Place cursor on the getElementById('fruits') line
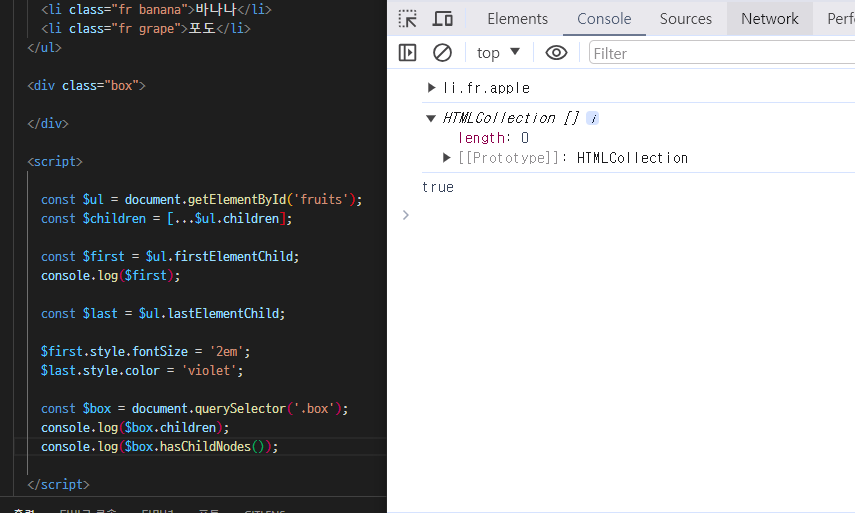855x513 pixels. (202, 200)
